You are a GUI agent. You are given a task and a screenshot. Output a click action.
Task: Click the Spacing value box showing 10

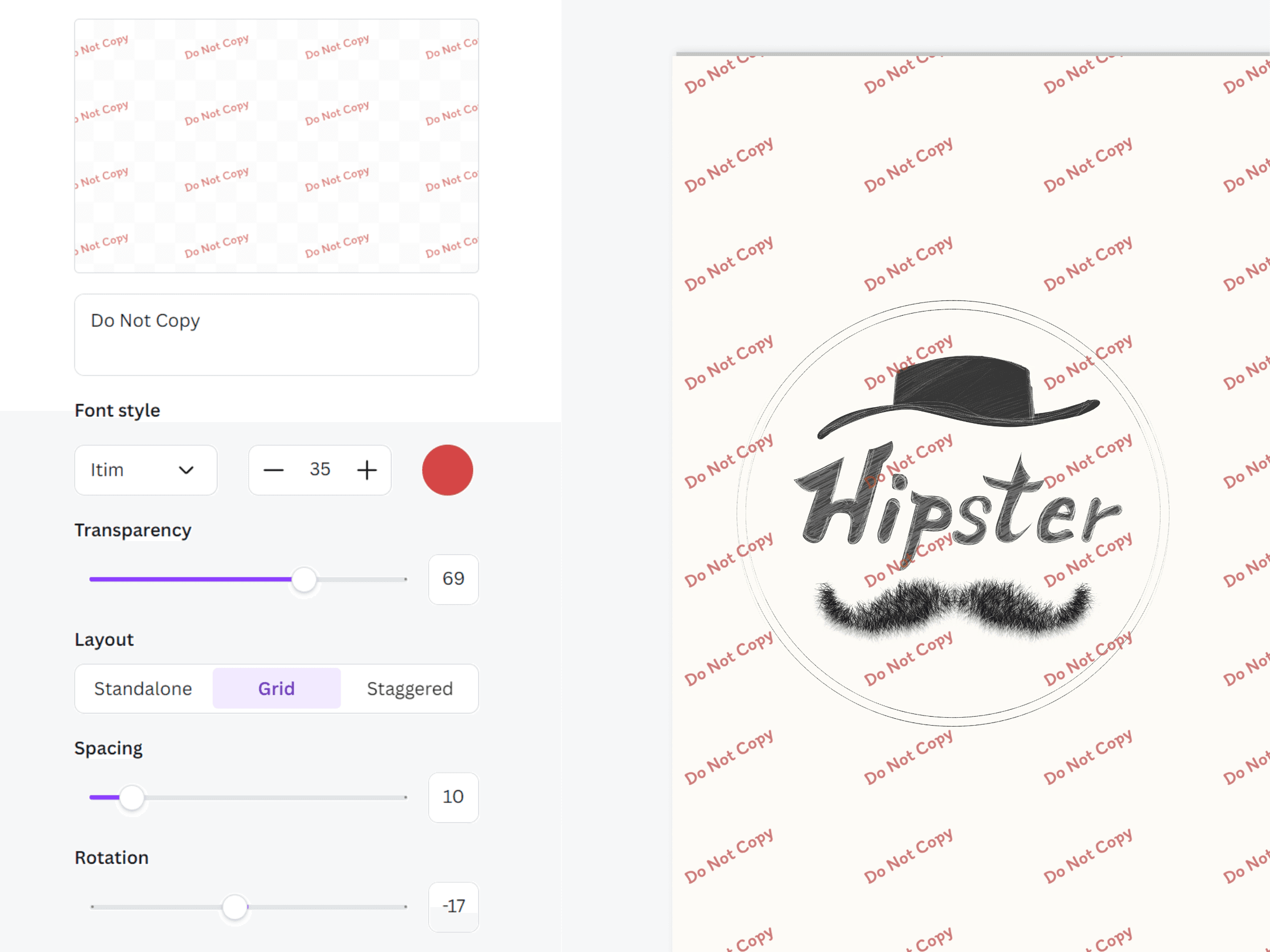click(453, 797)
